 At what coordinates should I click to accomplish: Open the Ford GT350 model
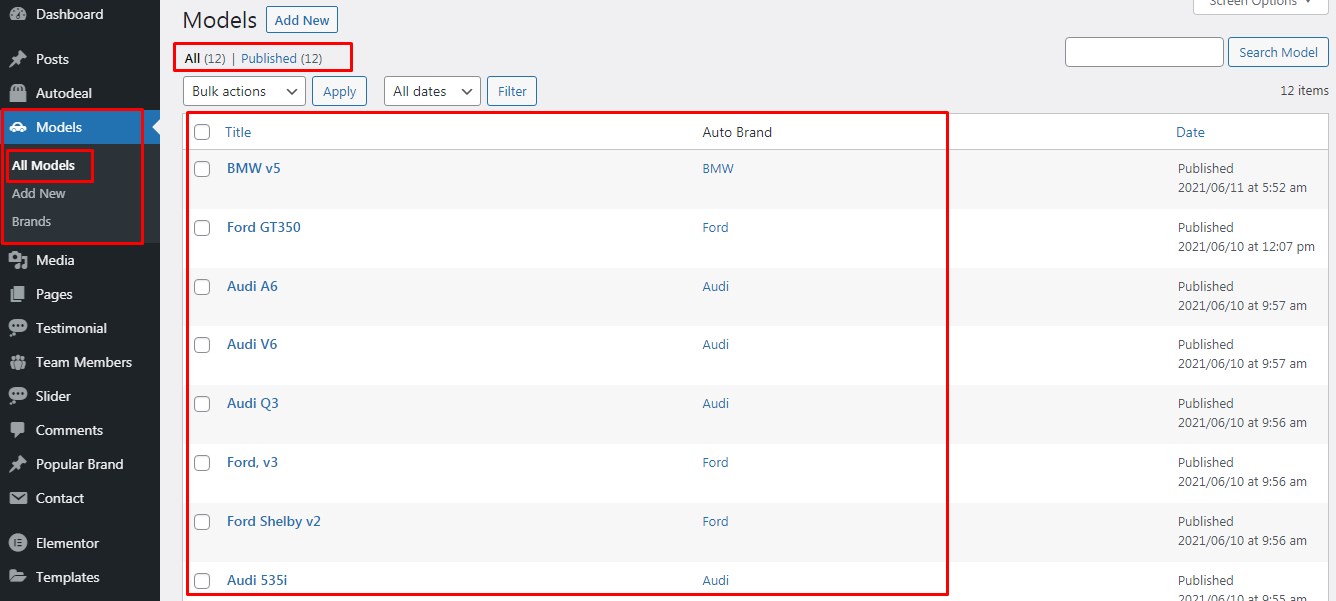[x=264, y=227]
